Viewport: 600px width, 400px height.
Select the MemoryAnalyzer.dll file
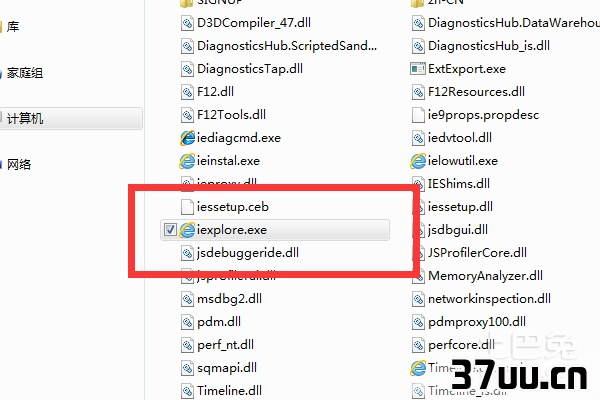(477, 276)
